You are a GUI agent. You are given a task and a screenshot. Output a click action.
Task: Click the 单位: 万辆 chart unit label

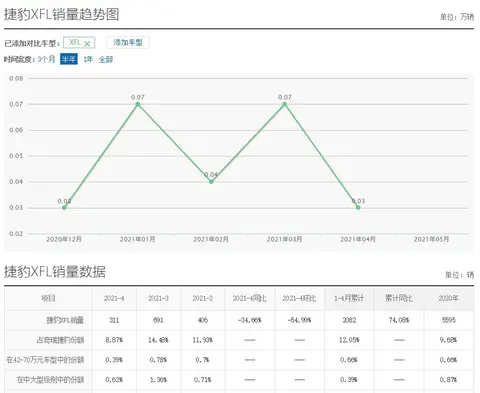(x=457, y=17)
